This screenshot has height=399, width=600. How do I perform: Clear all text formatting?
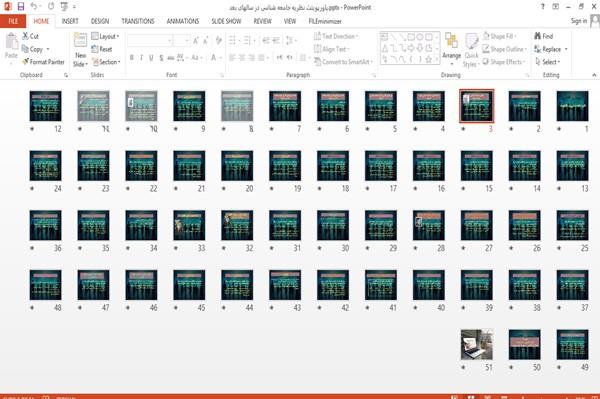(218, 40)
